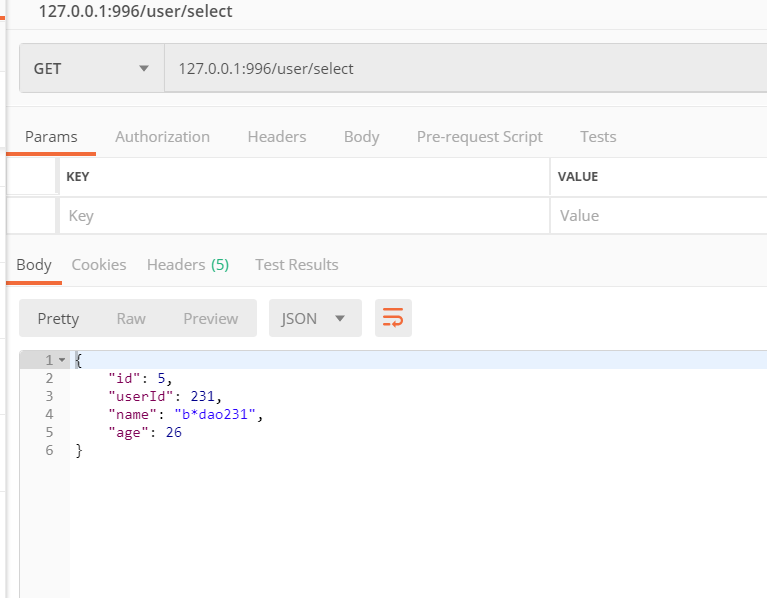Go to the Pre-request Script tab
767x598 pixels.
[479, 137]
